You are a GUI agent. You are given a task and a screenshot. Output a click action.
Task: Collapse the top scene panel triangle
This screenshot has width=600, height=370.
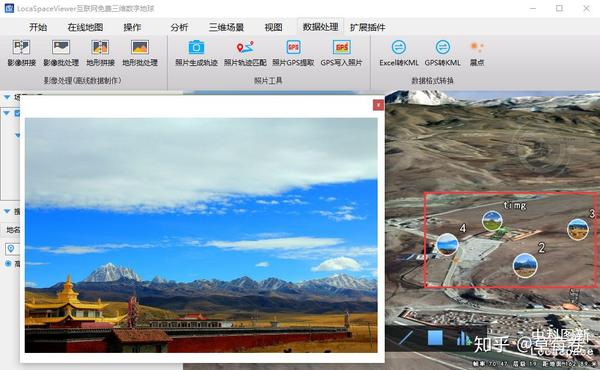pos(7,98)
